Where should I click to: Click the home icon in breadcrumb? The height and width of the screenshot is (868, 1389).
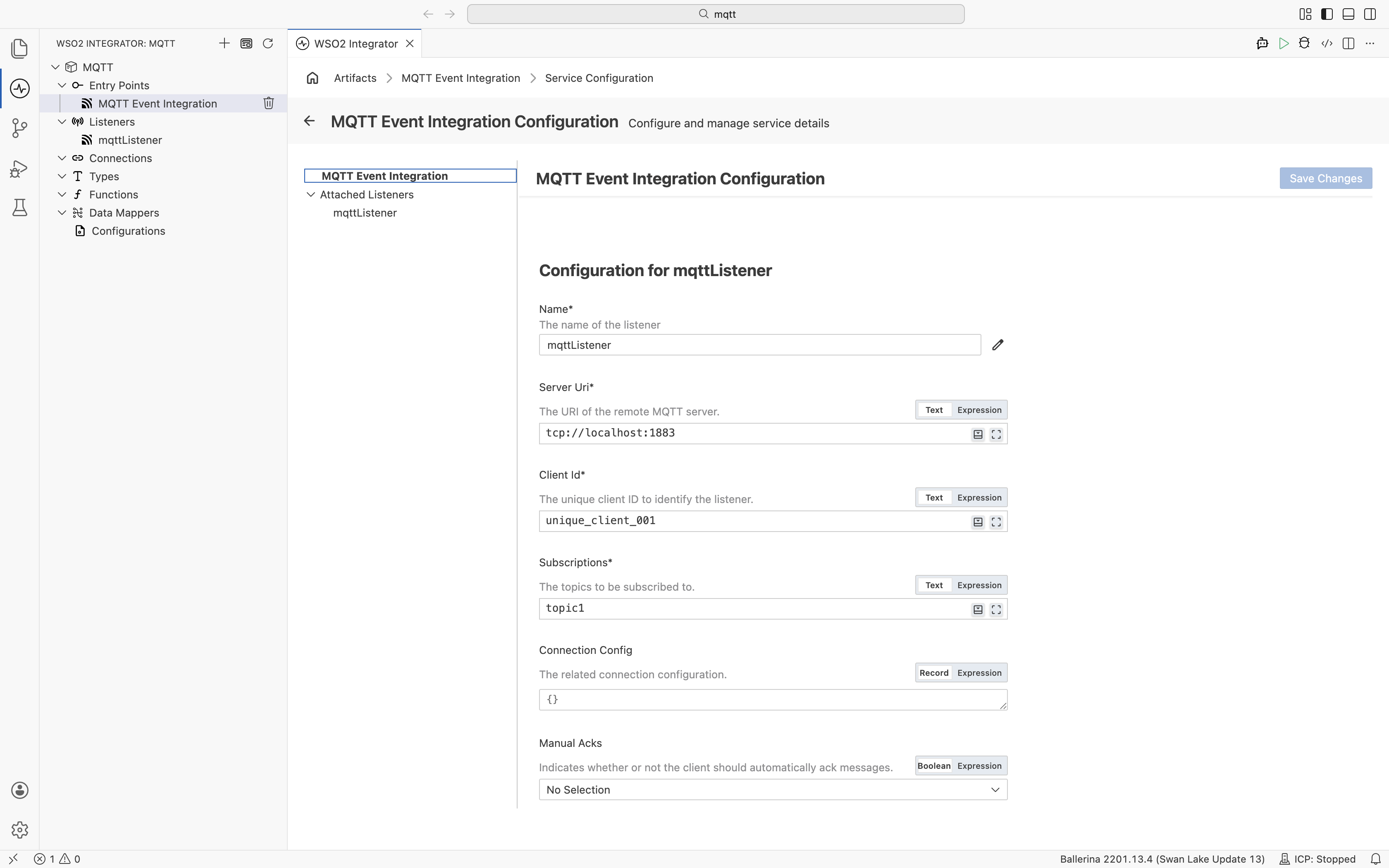tap(312, 78)
